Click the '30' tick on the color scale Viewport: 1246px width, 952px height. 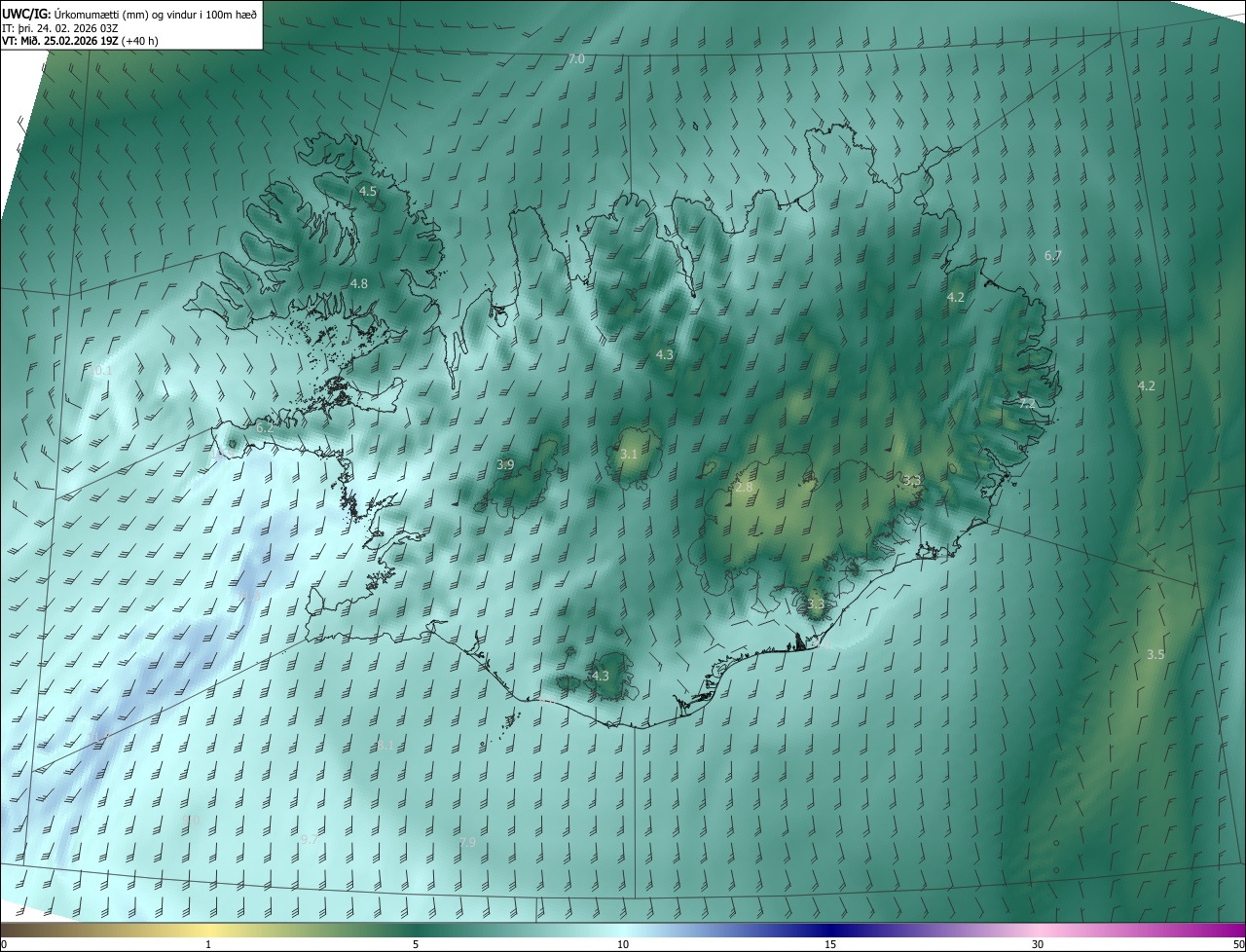(1038, 945)
